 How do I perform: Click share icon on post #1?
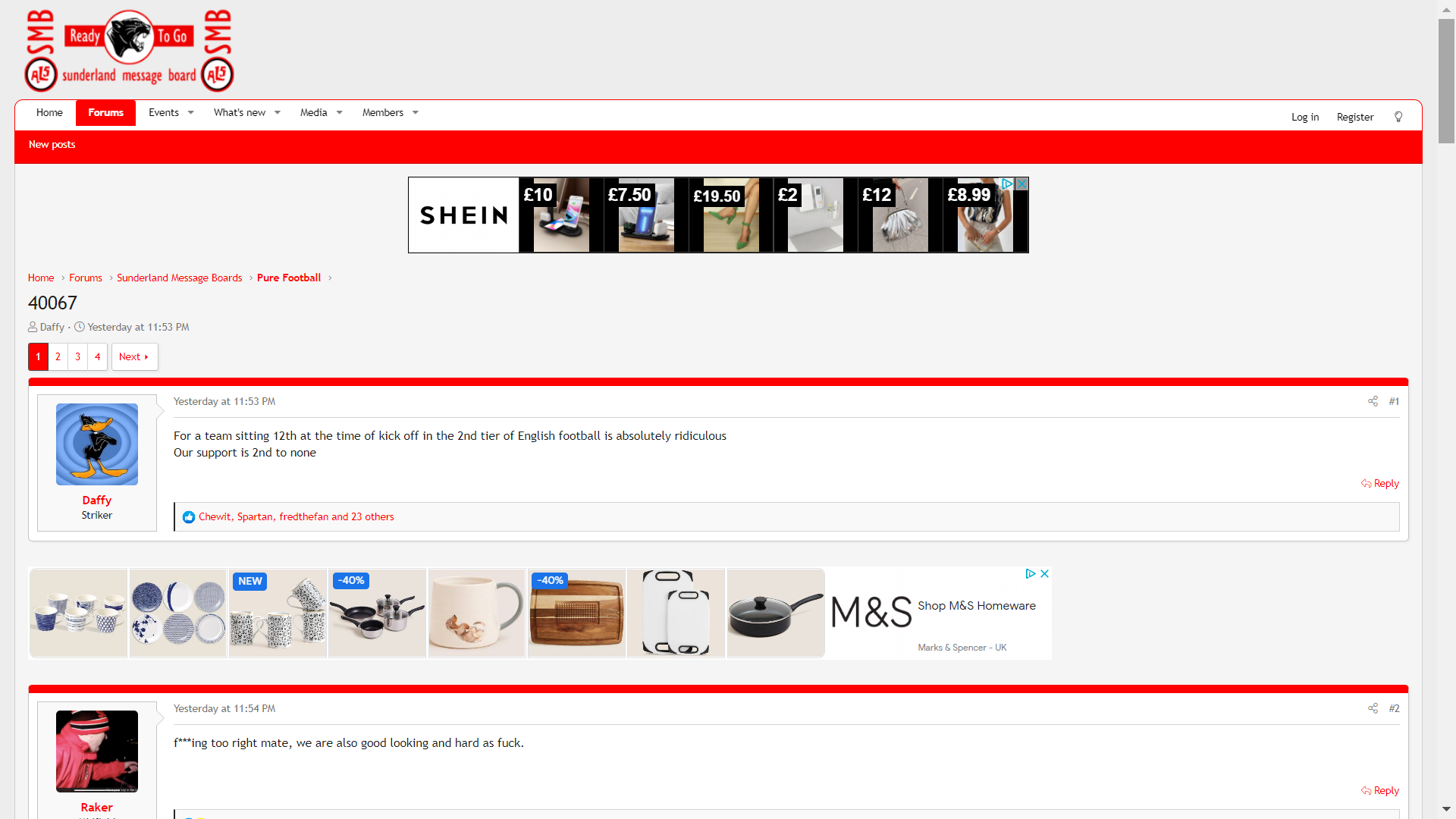[x=1373, y=401]
